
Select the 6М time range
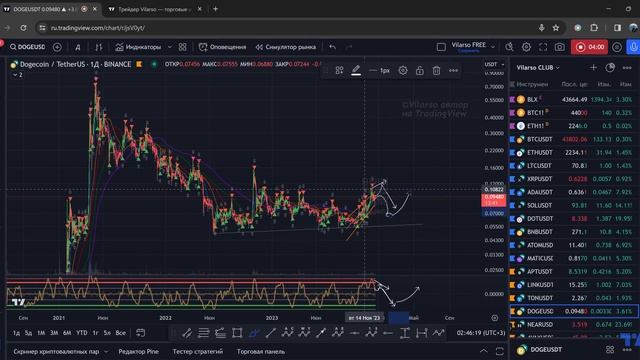(x=67, y=333)
